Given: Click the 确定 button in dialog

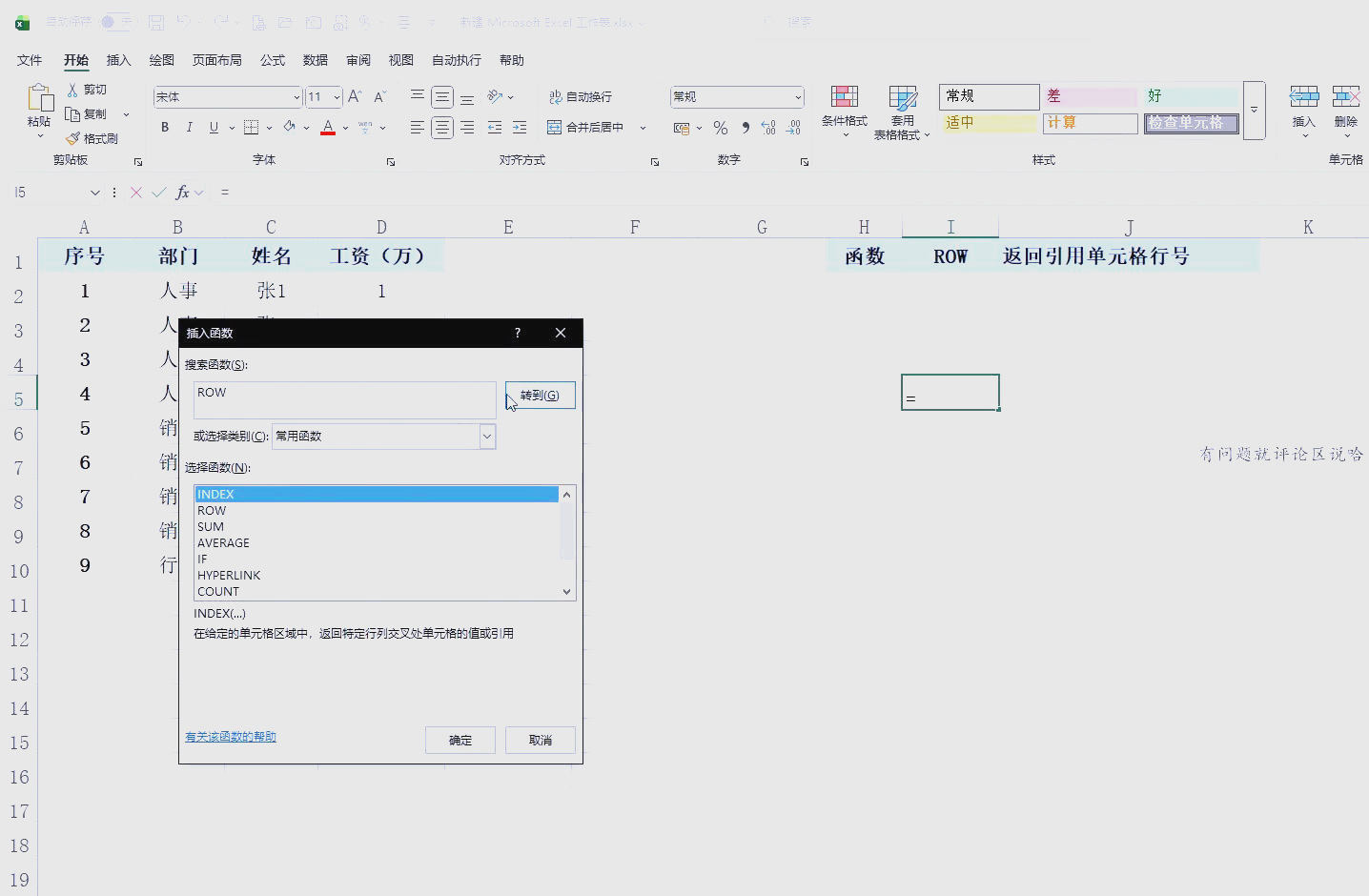Looking at the screenshot, I should point(460,741).
